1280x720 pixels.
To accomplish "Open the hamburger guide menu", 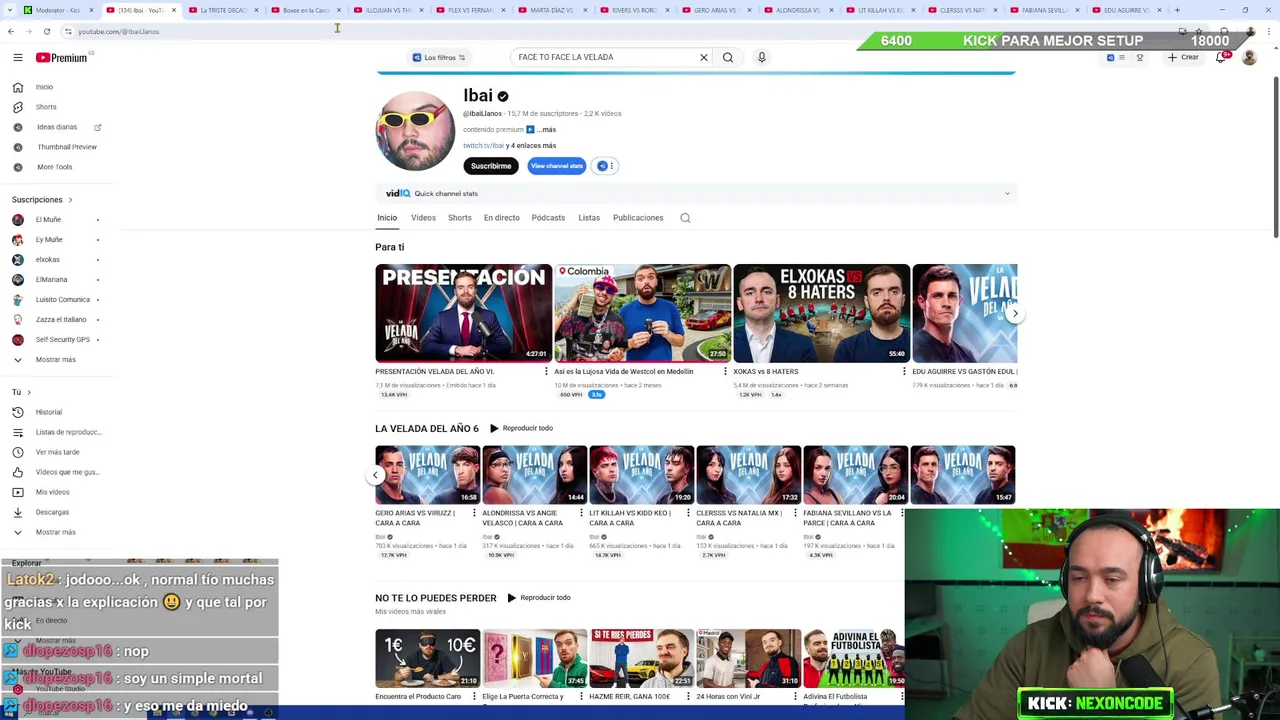I will pyautogui.click(x=17, y=58).
